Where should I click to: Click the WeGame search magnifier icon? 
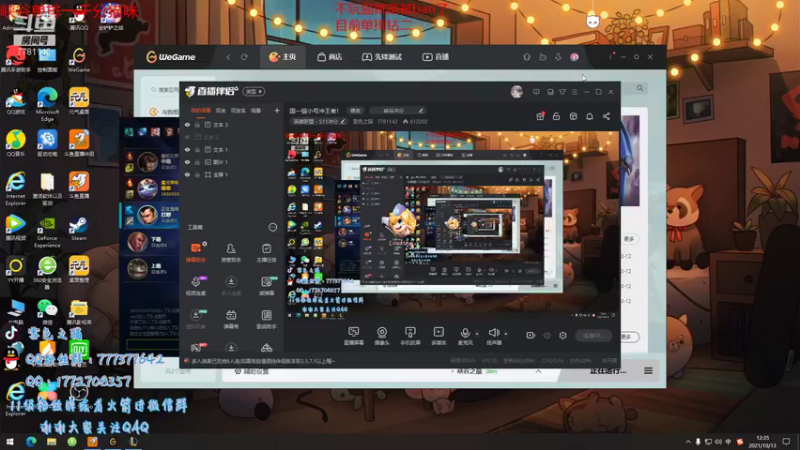click(640, 88)
